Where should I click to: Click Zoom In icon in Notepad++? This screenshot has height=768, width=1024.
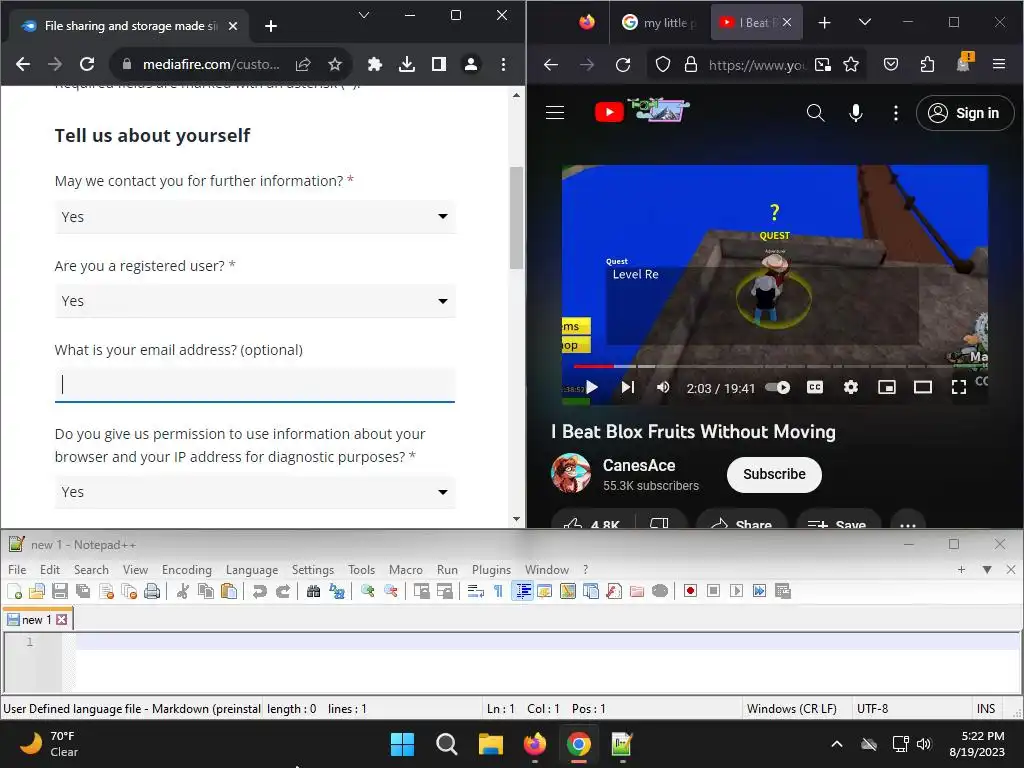[368, 591]
